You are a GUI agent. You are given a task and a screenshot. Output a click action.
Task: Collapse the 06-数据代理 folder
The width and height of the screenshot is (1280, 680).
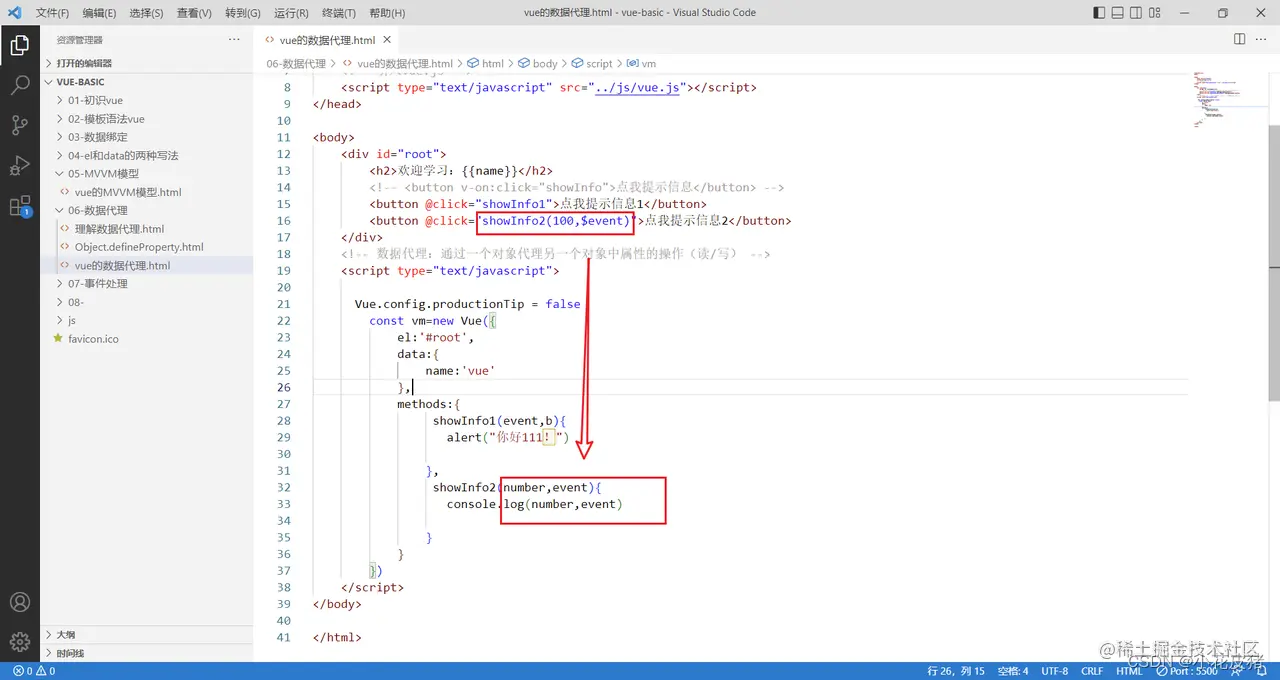pyautogui.click(x=146, y=210)
